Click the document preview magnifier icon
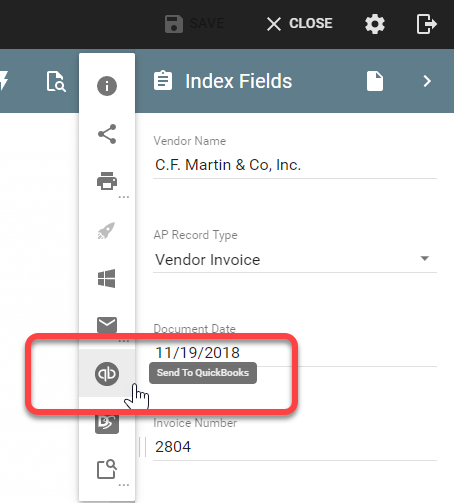Viewport: 454px width, 503px height. click(56, 81)
